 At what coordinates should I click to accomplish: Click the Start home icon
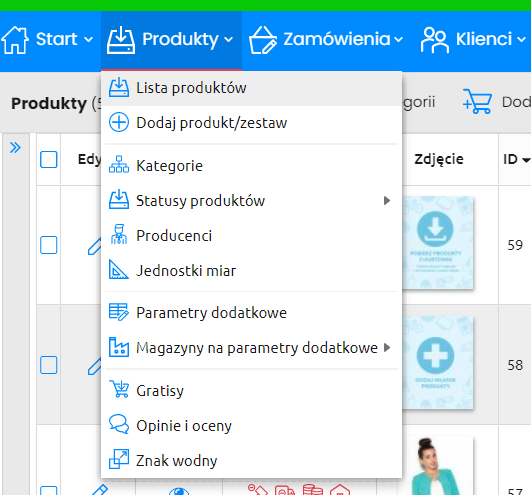tap(15, 40)
